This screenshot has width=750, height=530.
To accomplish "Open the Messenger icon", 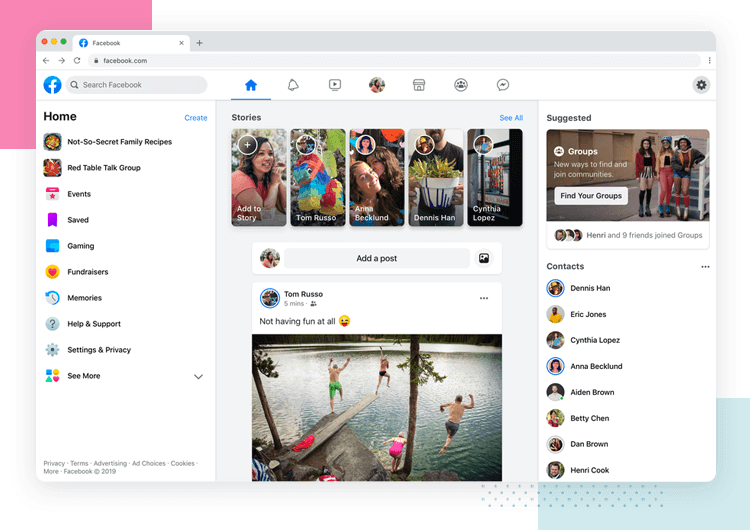I will tap(503, 85).
